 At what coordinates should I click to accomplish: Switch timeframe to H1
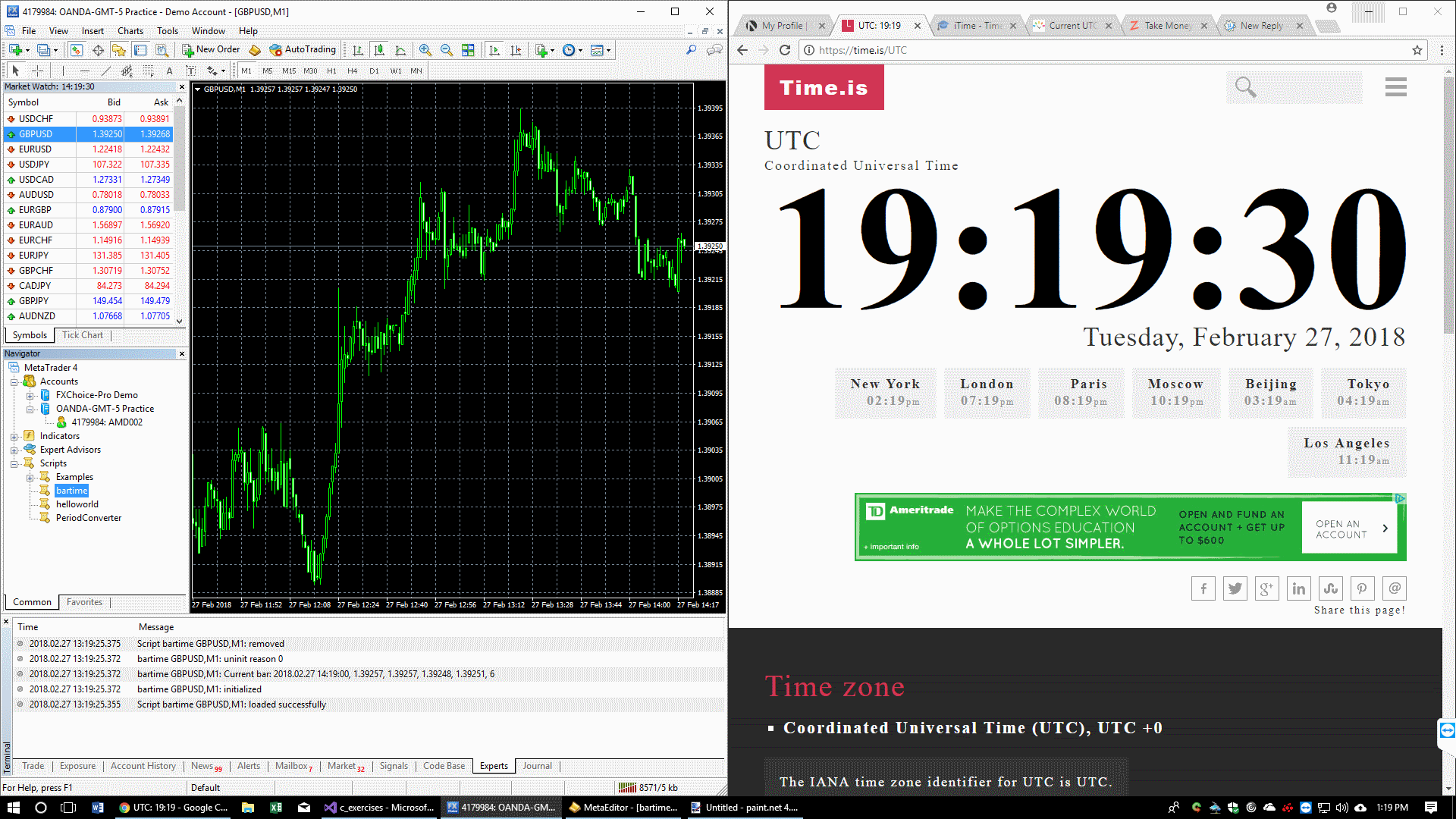click(331, 71)
